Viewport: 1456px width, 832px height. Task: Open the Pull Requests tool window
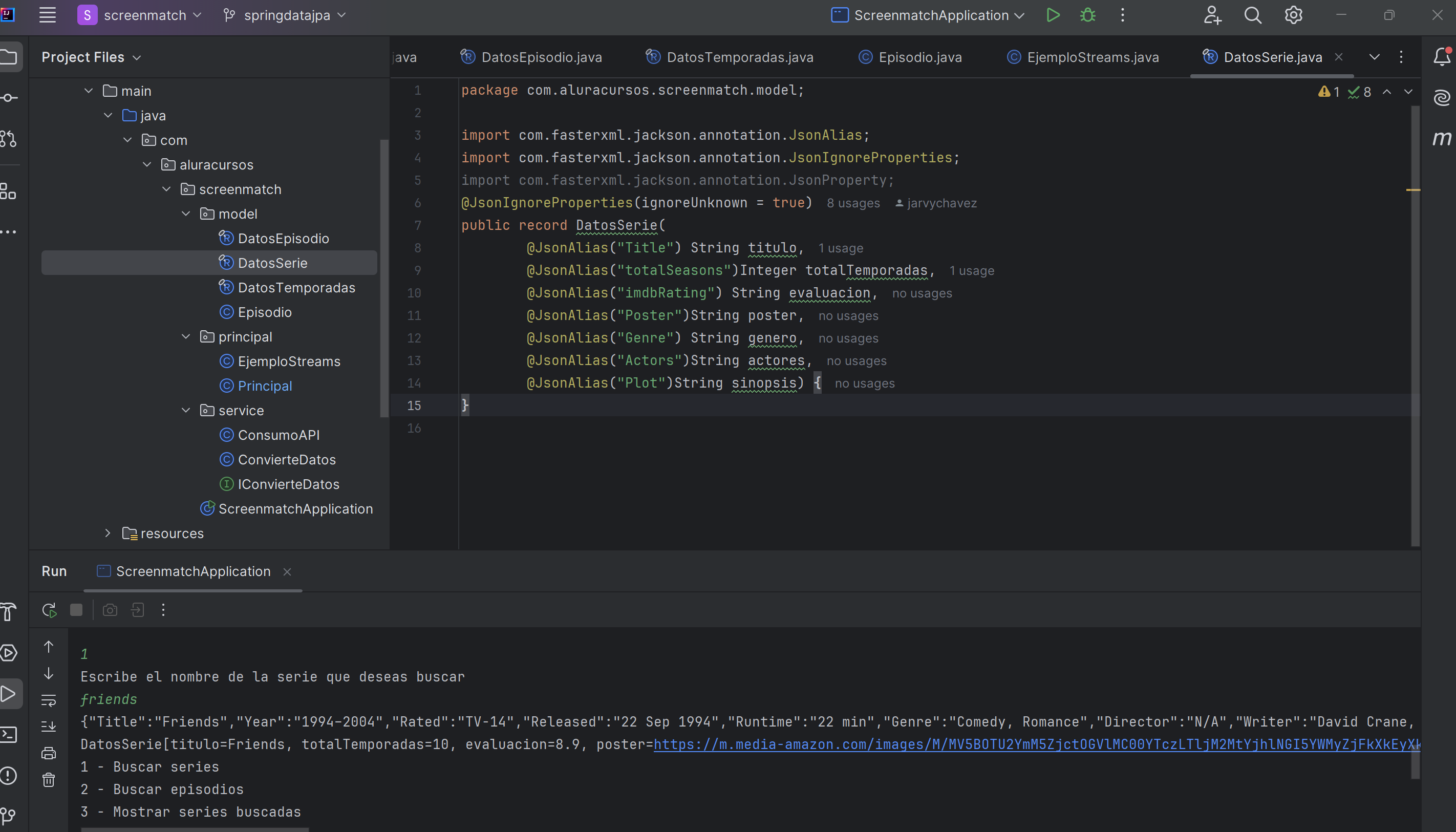pos(9,138)
